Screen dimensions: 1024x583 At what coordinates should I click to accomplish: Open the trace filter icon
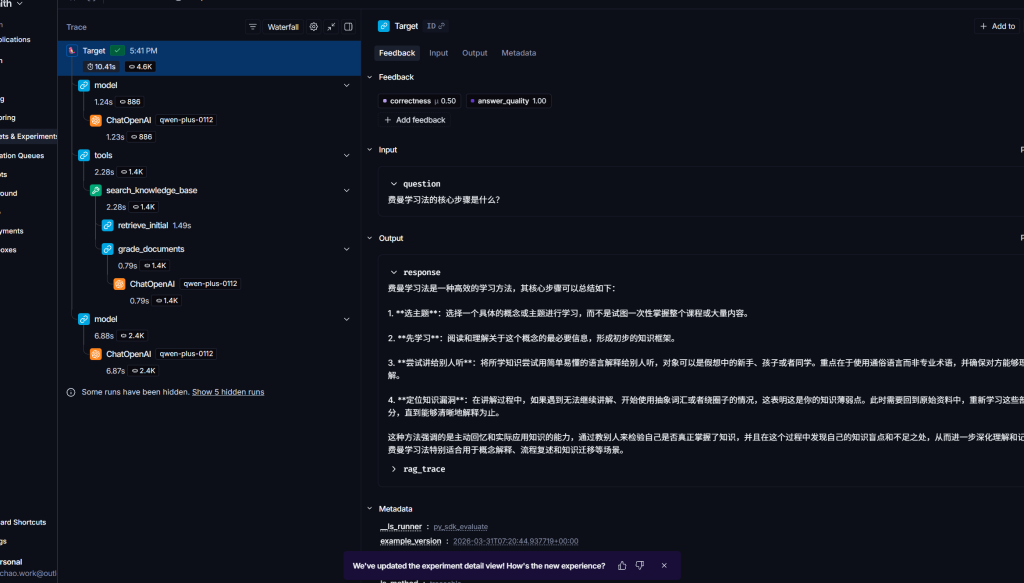(x=253, y=27)
